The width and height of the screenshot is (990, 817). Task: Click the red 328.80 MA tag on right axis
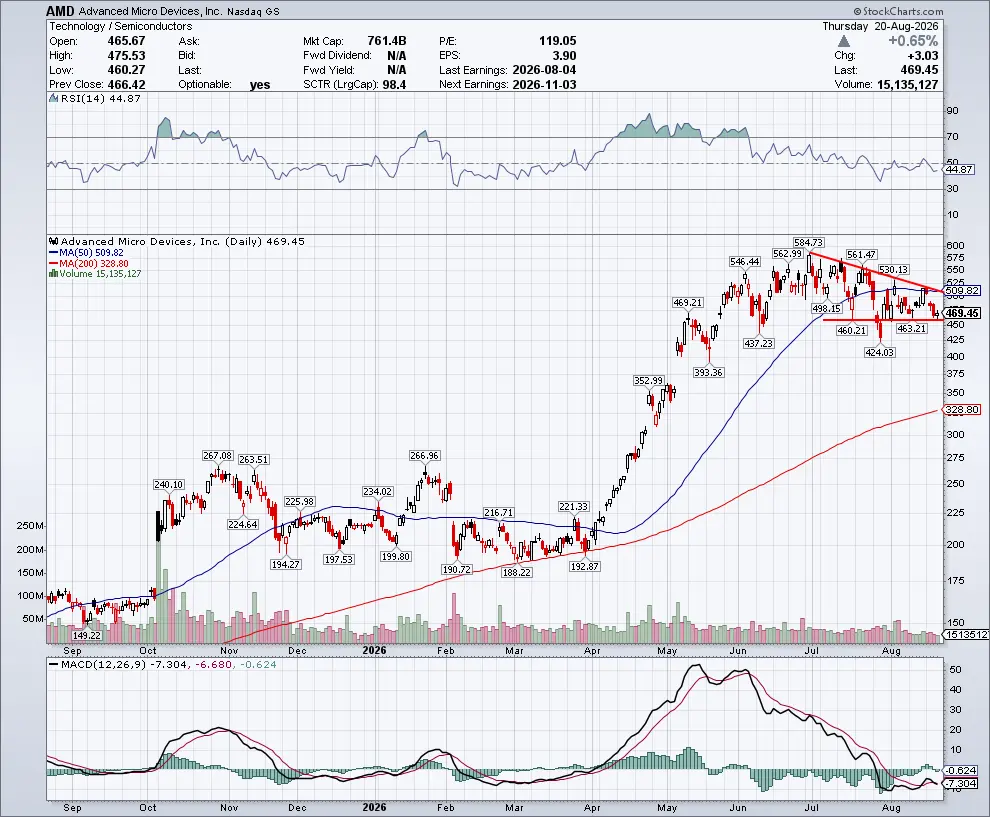pyautogui.click(x=963, y=410)
